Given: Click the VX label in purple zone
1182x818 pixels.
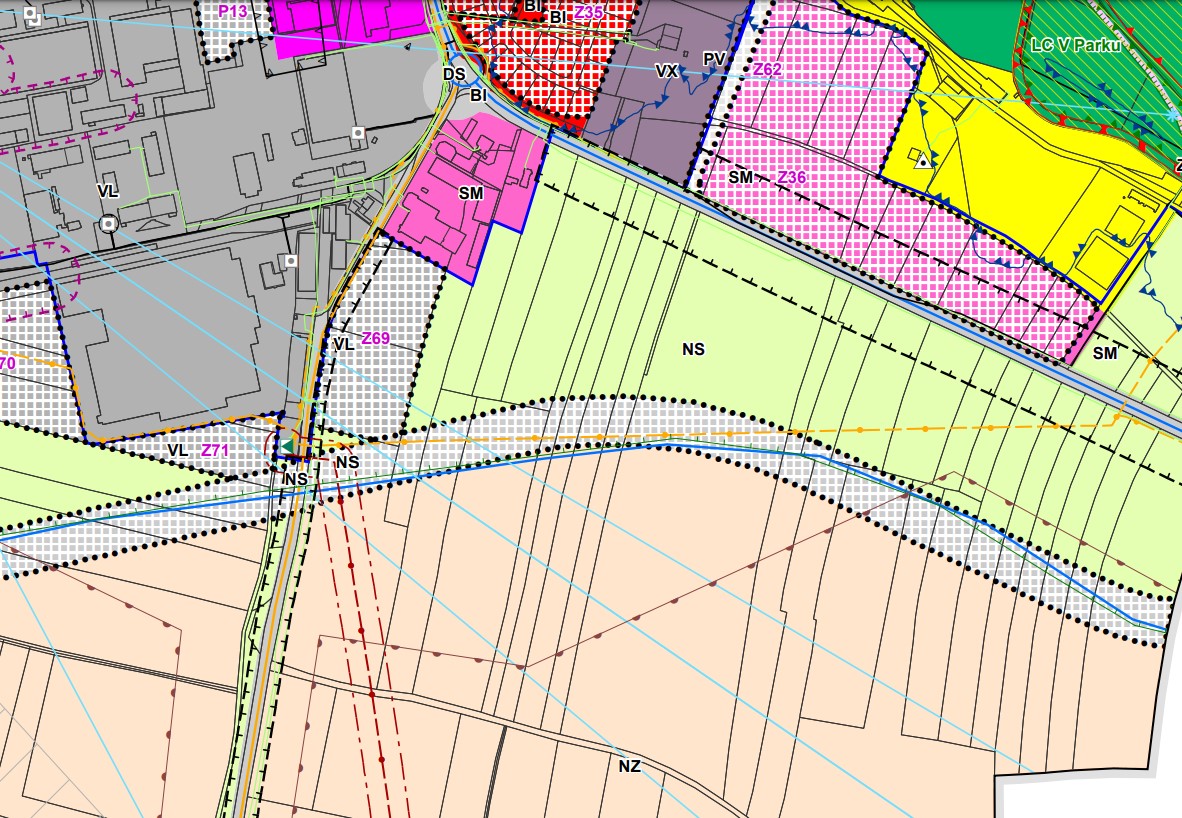Looking at the screenshot, I should (x=667, y=71).
